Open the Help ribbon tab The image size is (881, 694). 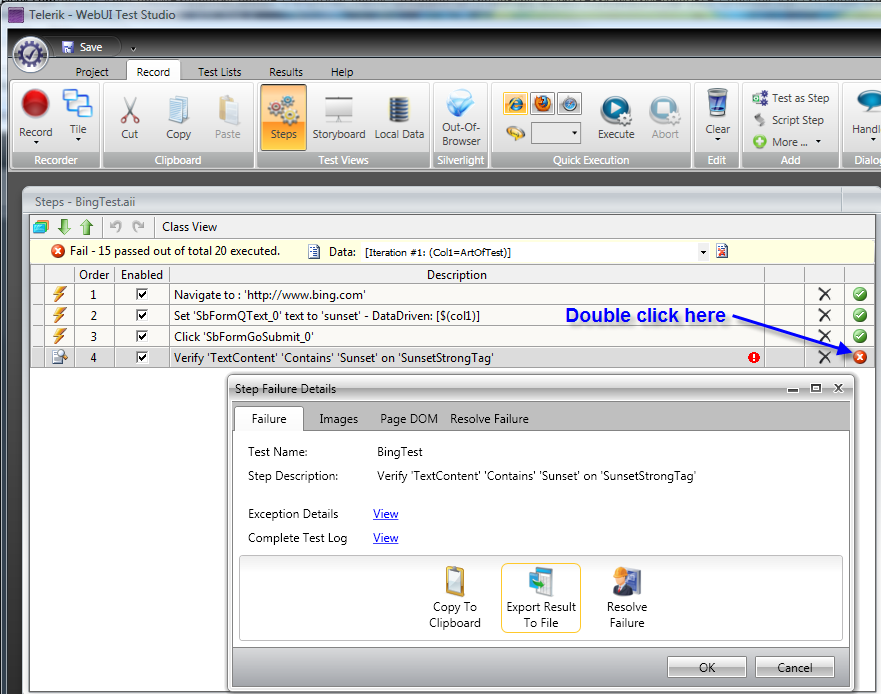342,72
